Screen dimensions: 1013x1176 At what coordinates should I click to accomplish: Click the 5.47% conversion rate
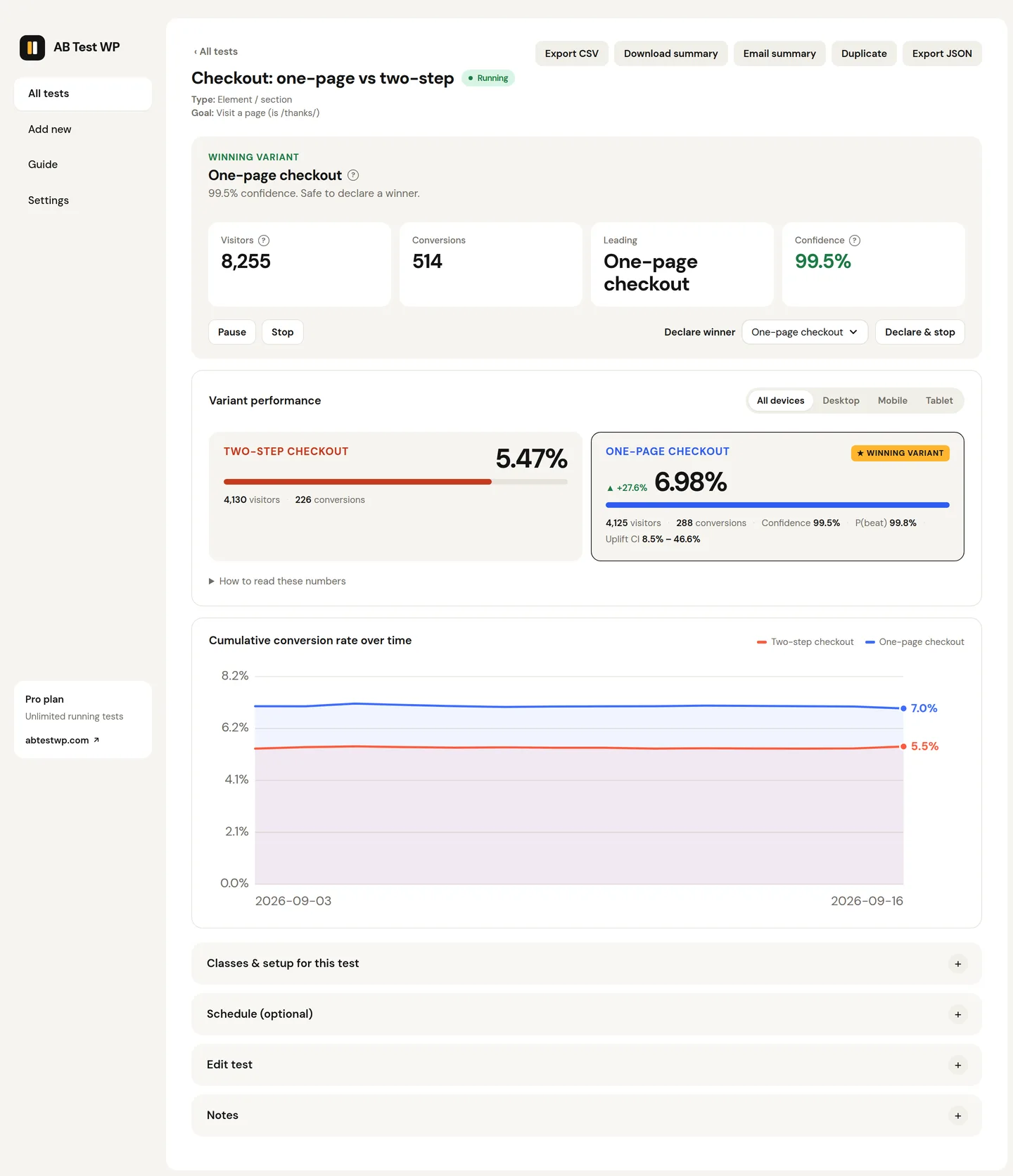(531, 459)
